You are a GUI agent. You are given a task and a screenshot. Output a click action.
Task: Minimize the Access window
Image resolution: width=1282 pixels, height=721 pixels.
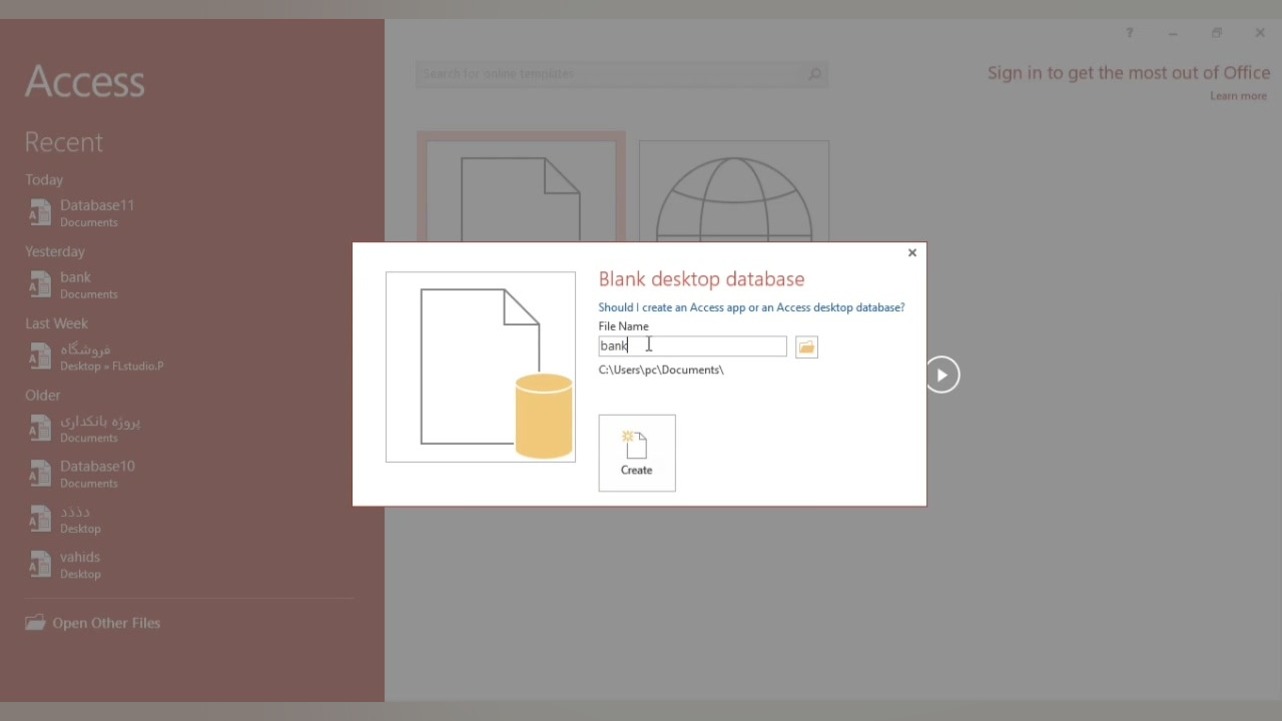point(1173,33)
